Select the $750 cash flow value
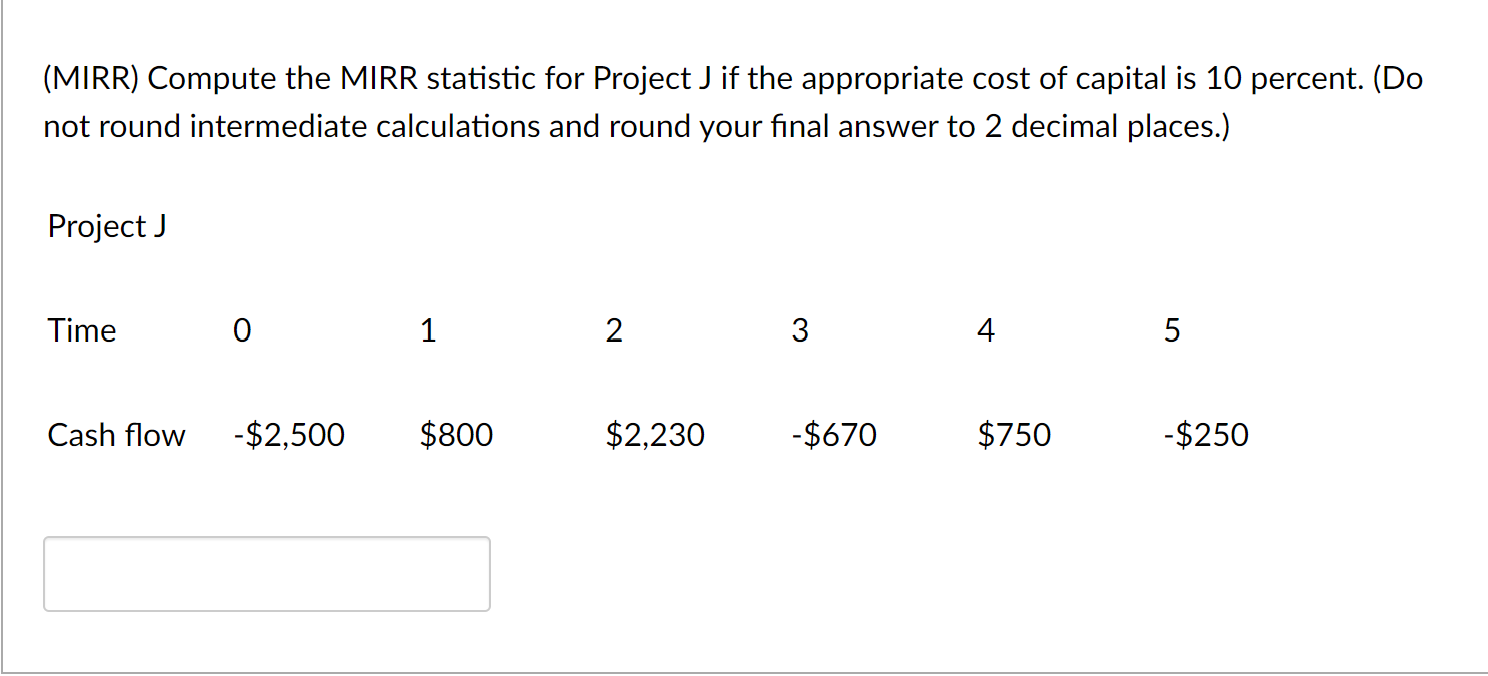Image resolution: width=1488 pixels, height=676 pixels. [x=1014, y=435]
